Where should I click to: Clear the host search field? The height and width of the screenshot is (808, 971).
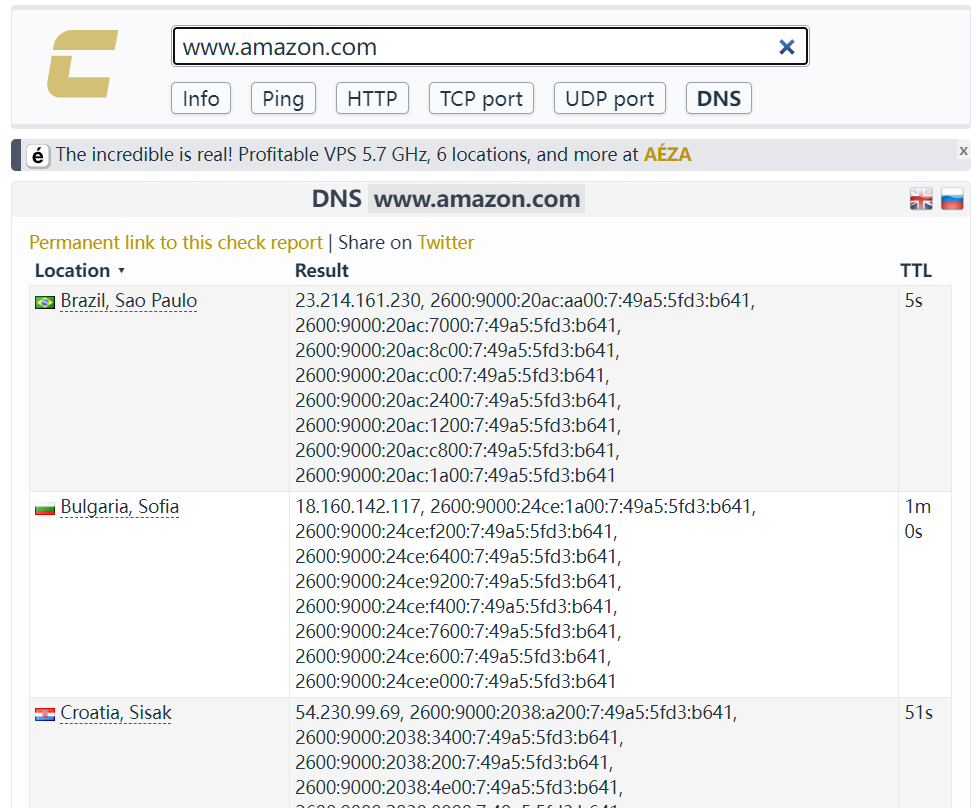point(786,47)
